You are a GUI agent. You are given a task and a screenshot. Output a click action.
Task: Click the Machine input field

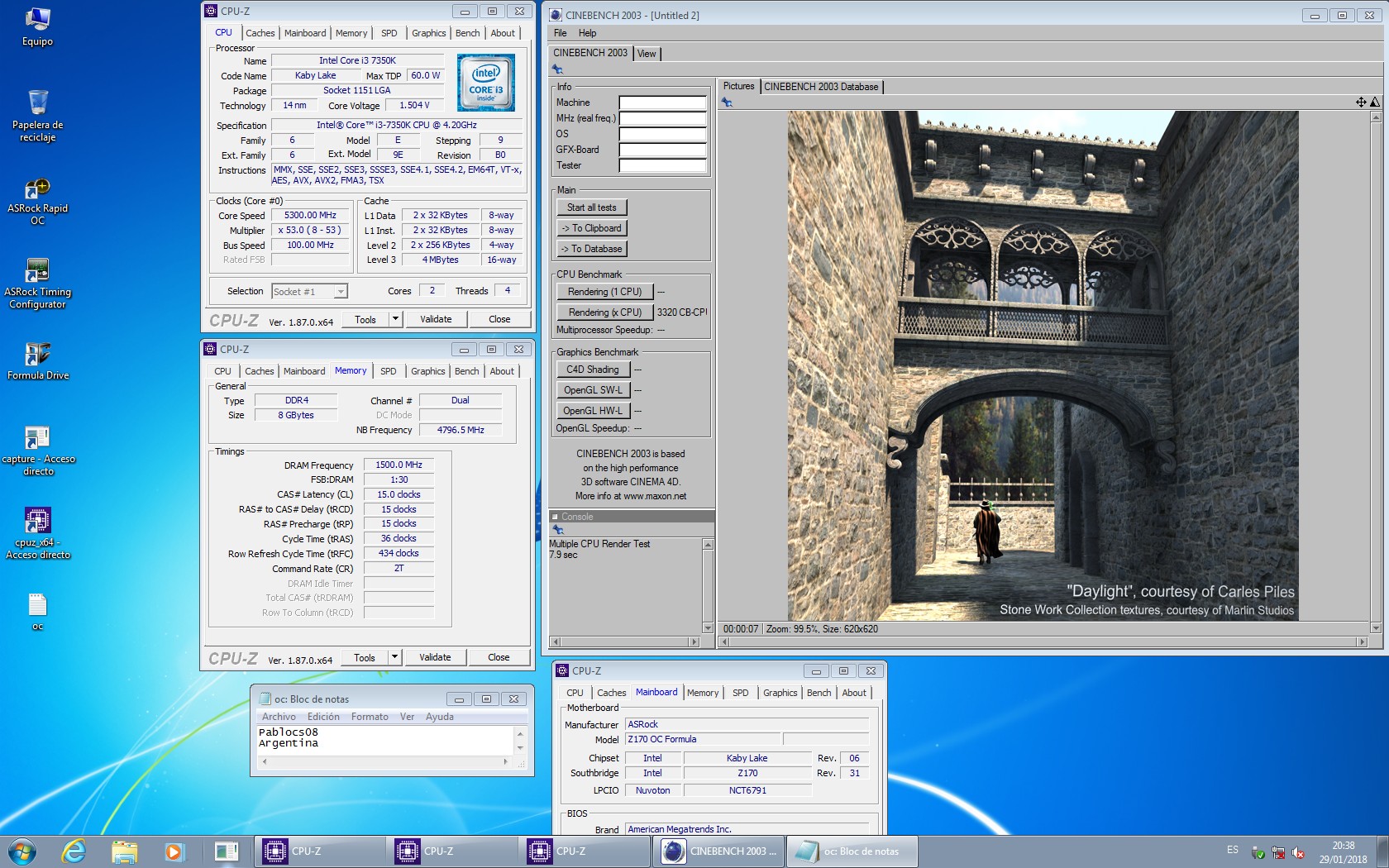pos(662,103)
